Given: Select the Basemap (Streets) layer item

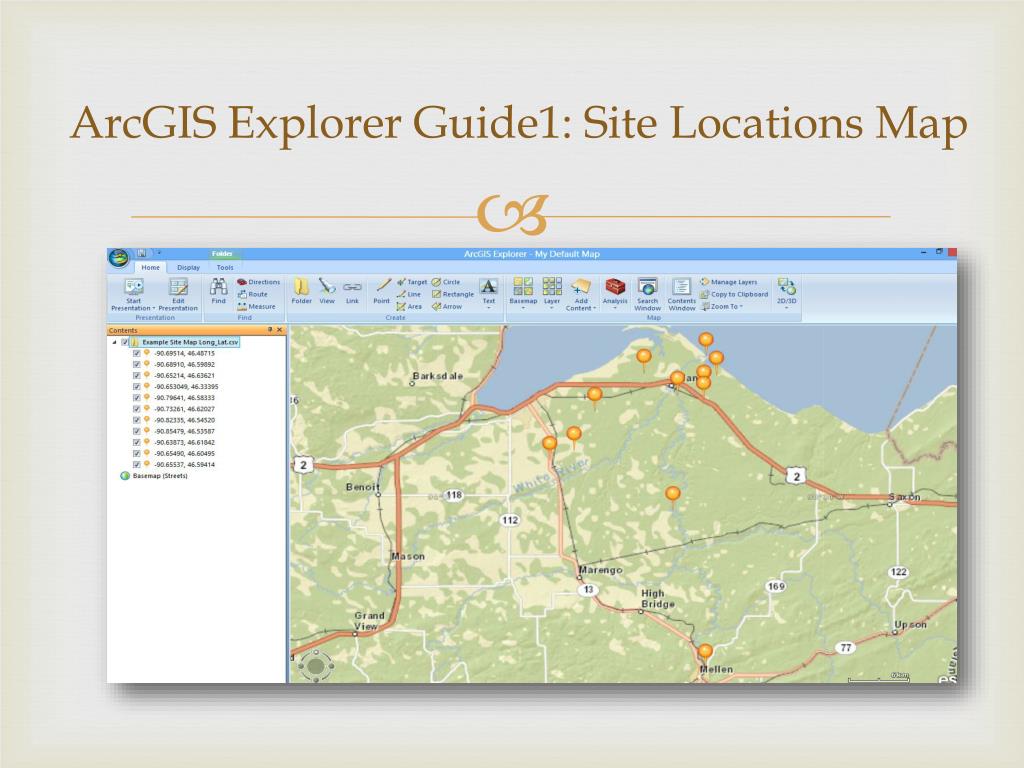Looking at the screenshot, I should click(160, 475).
